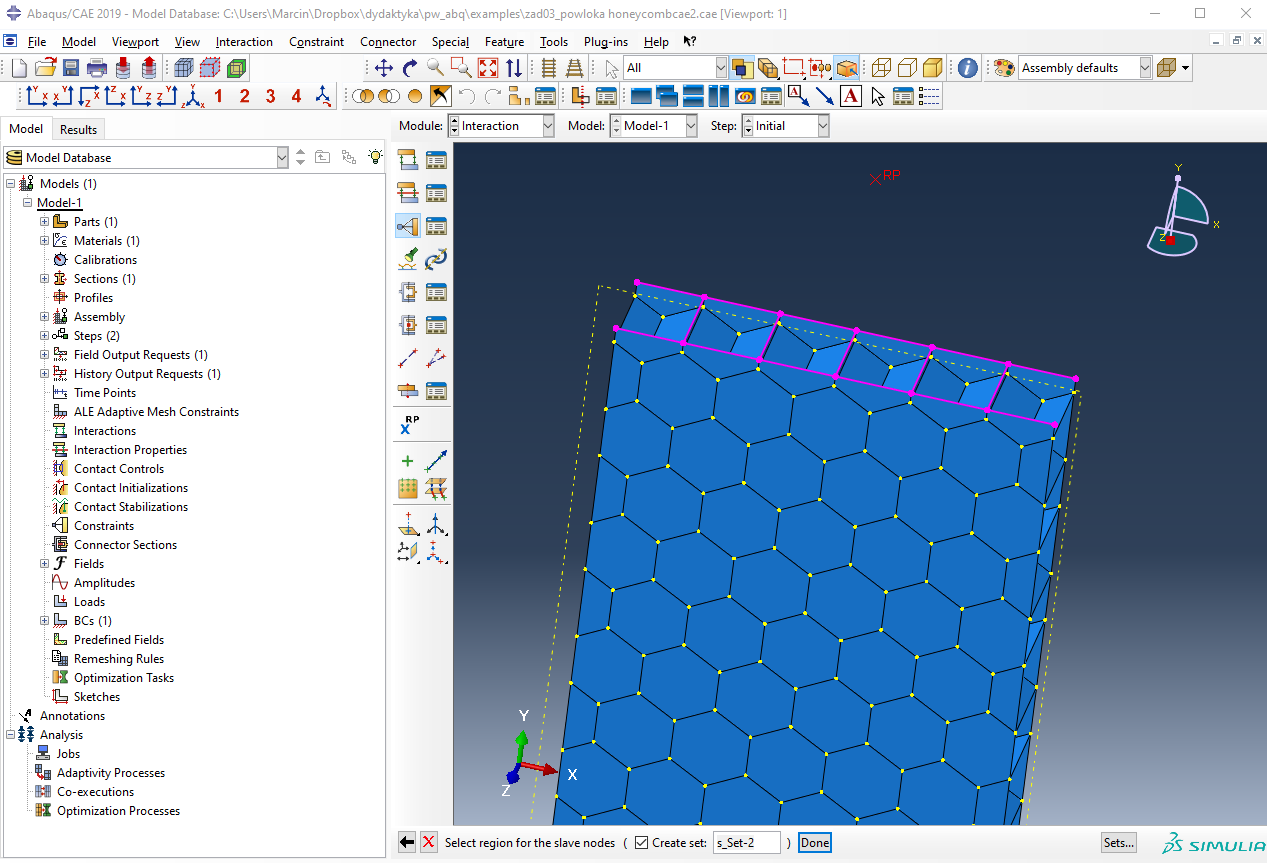1267x863 pixels.
Task: Toggle the Create set checkbox
Action: tap(641, 843)
